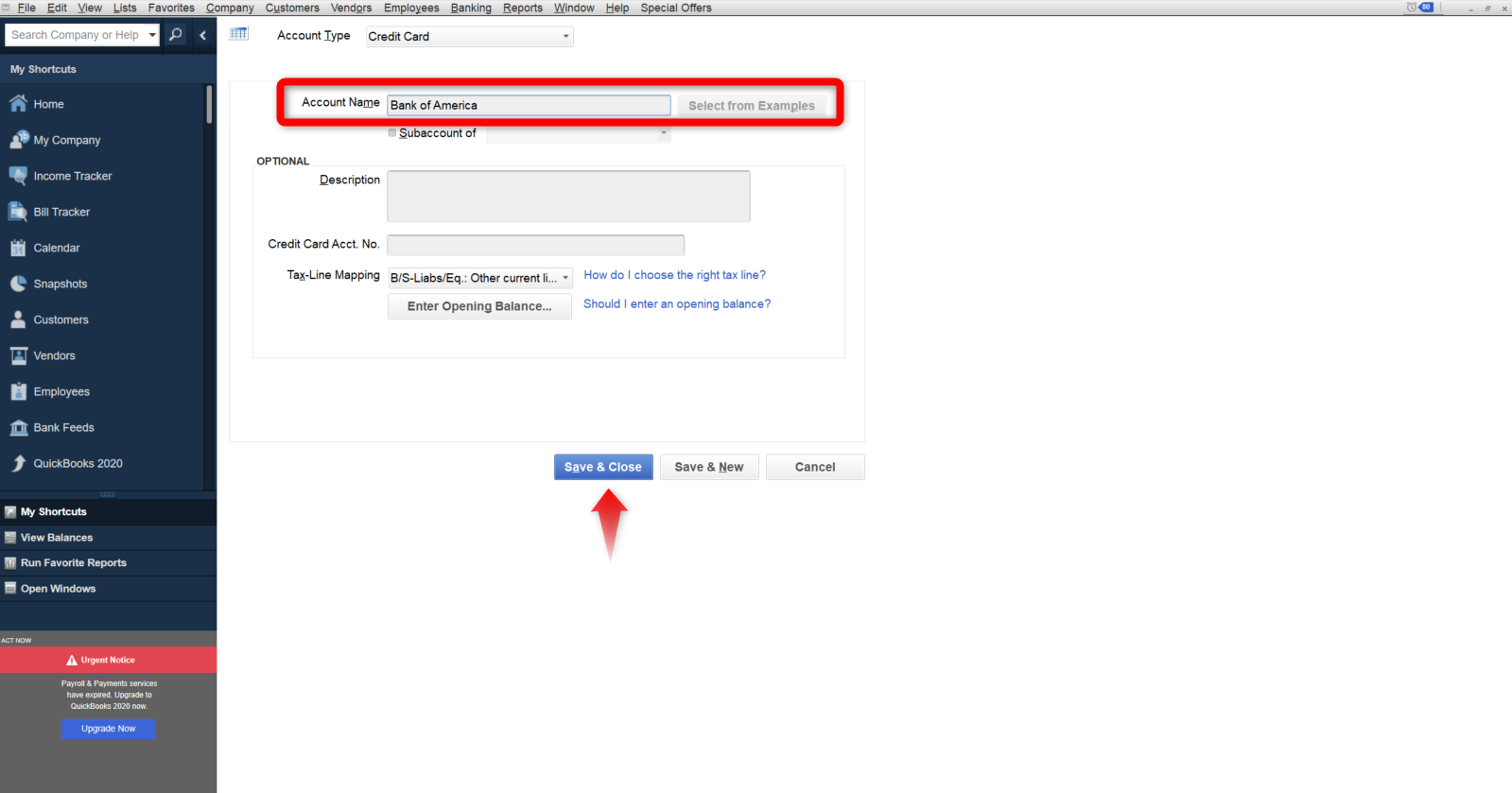Click the search magnifier icon
1512x793 pixels.
tap(176, 35)
